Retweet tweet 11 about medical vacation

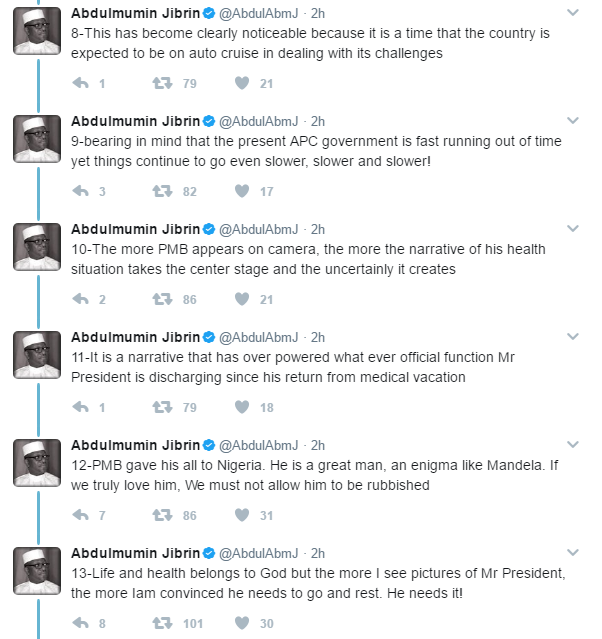pyautogui.click(x=162, y=408)
